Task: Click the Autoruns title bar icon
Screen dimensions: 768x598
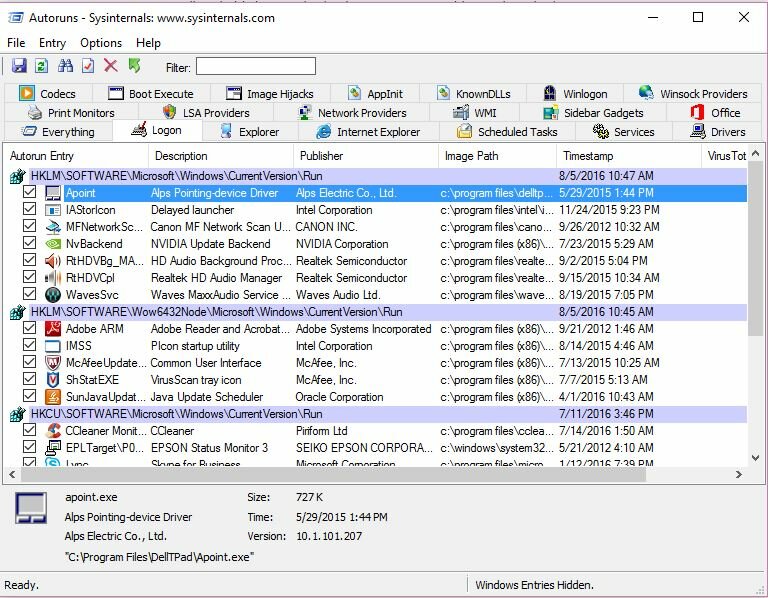Action: [16, 18]
